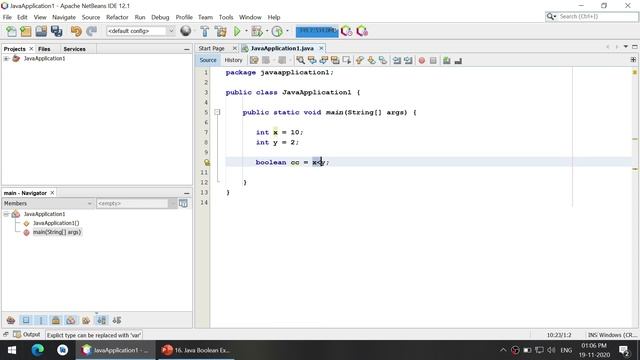Viewport: 640px width, 360px height.
Task: Click the memory usage bar in toolbar
Action: click(x=317, y=31)
